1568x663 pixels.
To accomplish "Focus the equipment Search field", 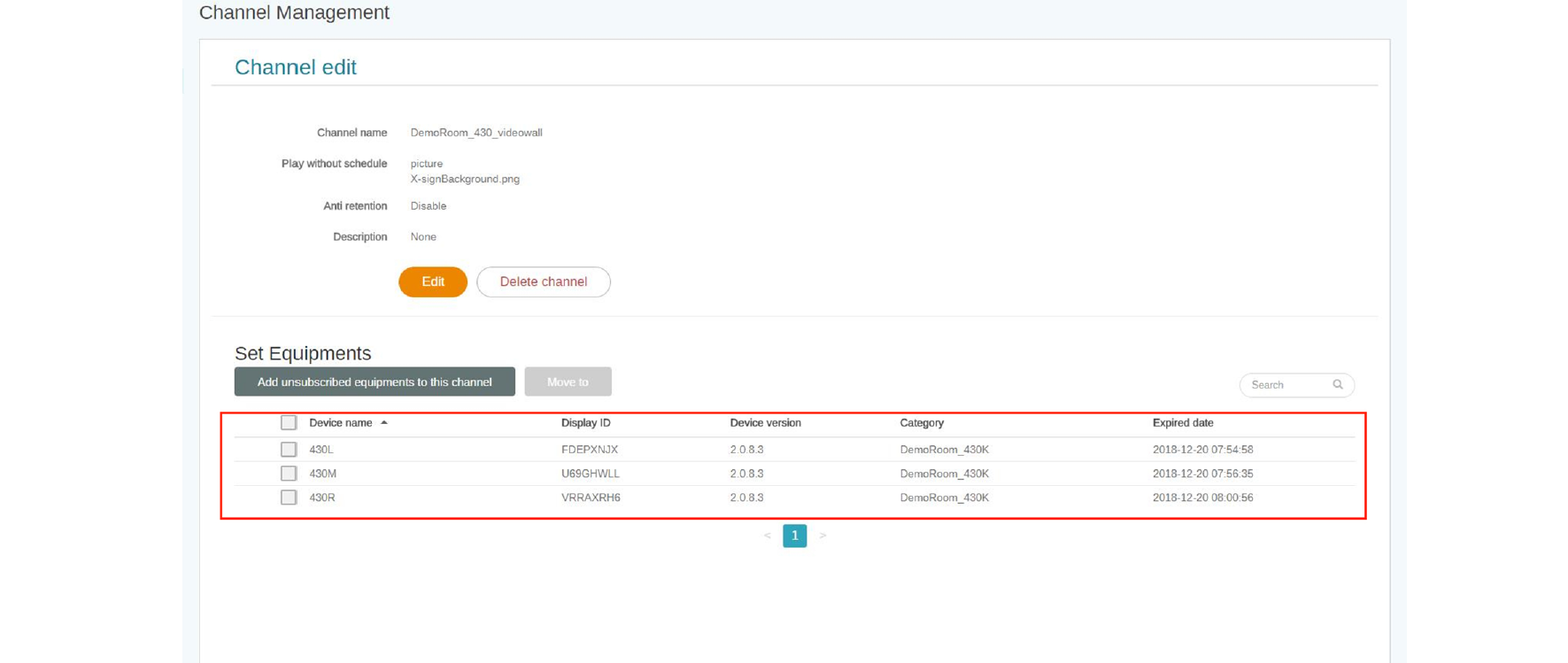I will point(1287,385).
